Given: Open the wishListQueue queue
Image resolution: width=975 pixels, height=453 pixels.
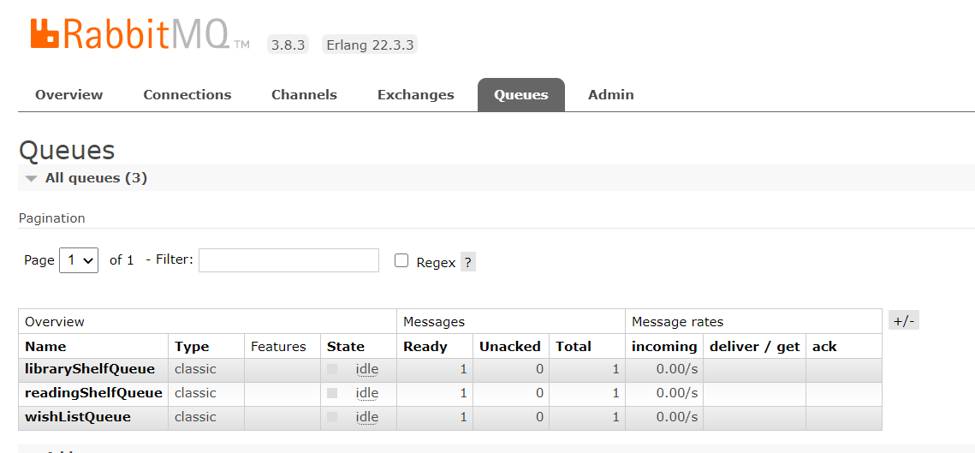Looking at the screenshot, I should click(x=78, y=416).
